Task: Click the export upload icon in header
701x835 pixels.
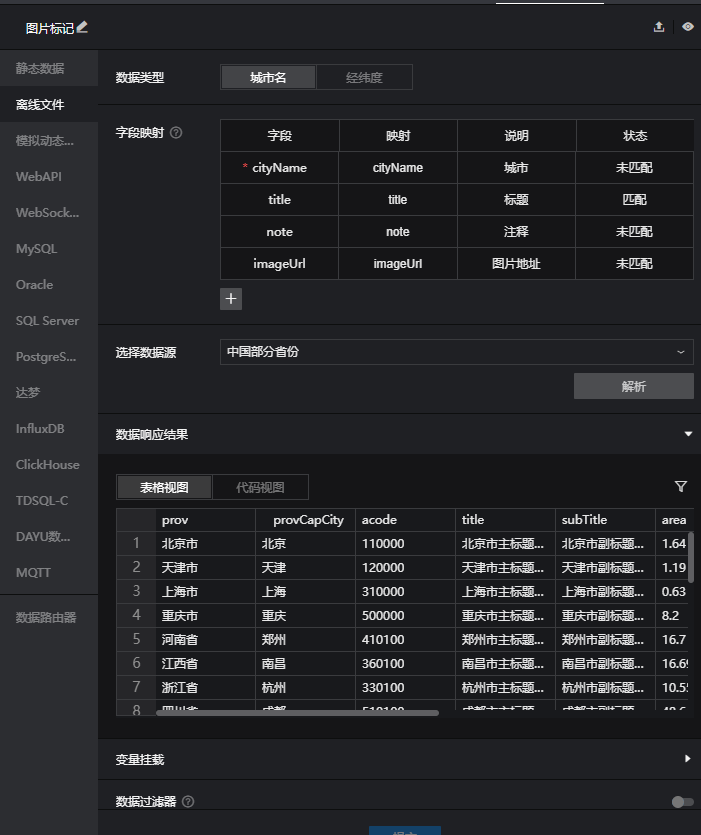Action: tap(659, 27)
